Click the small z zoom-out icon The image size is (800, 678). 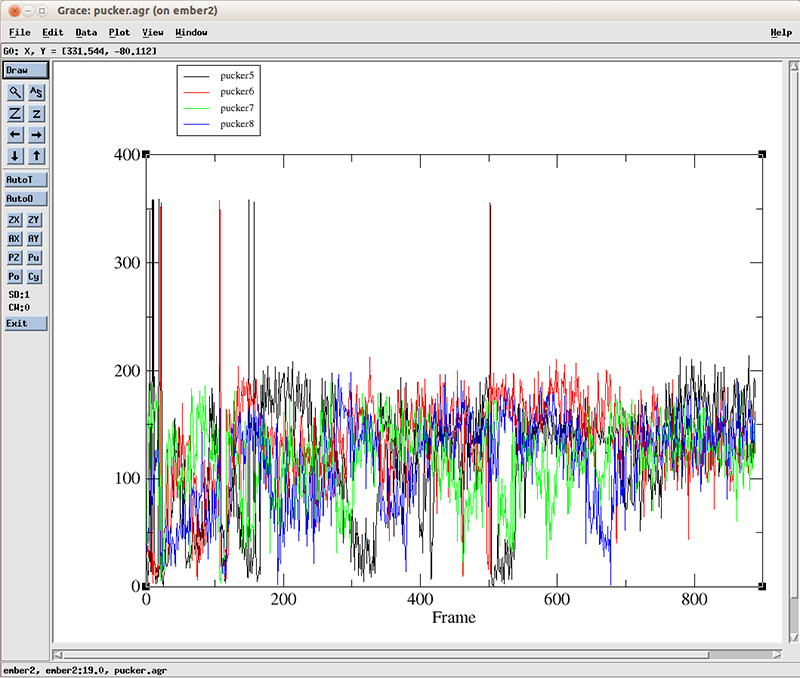tap(36, 114)
